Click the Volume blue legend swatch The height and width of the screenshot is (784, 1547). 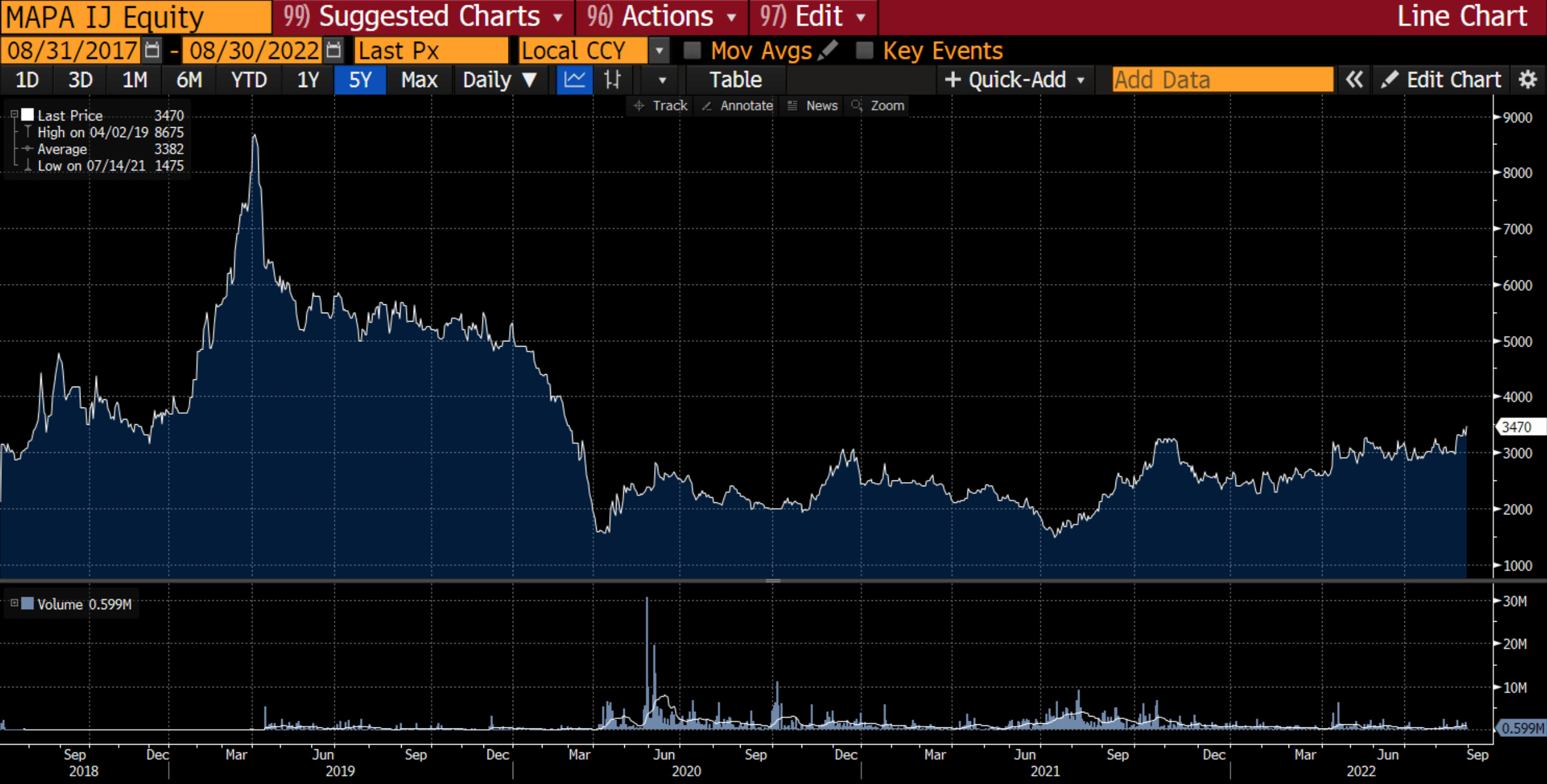click(x=27, y=603)
